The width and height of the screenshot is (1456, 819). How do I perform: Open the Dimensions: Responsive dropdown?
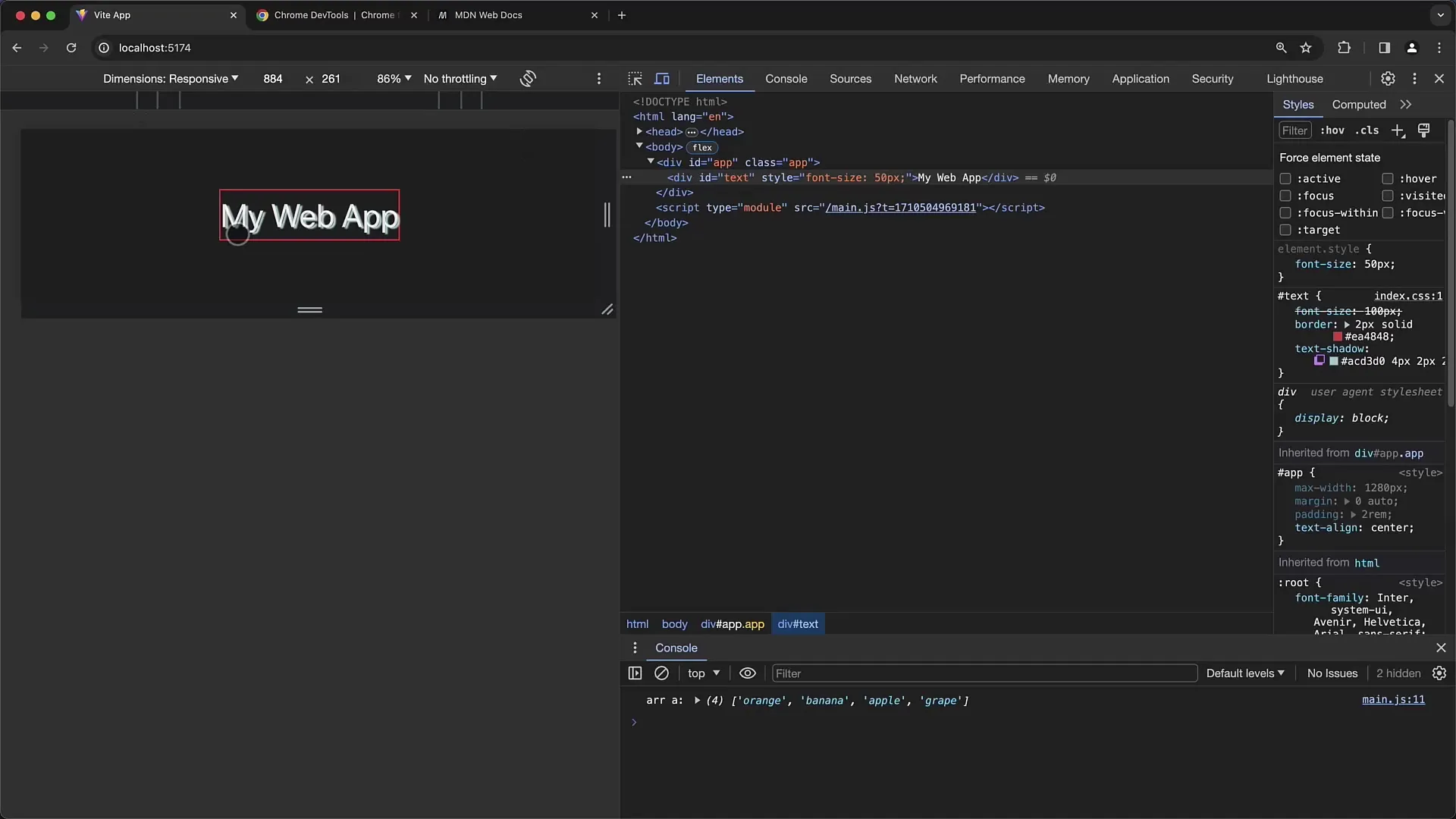[171, 79]
